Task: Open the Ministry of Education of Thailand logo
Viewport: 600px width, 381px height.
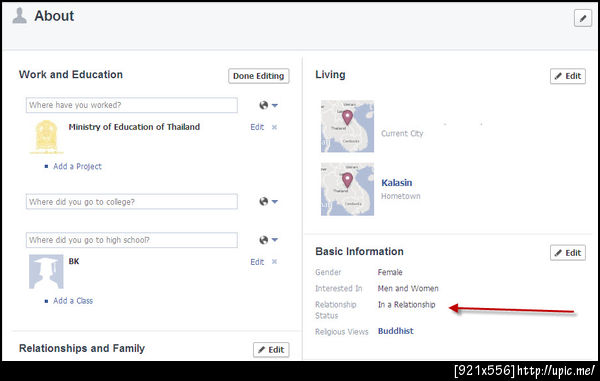Action: [46, 137]
